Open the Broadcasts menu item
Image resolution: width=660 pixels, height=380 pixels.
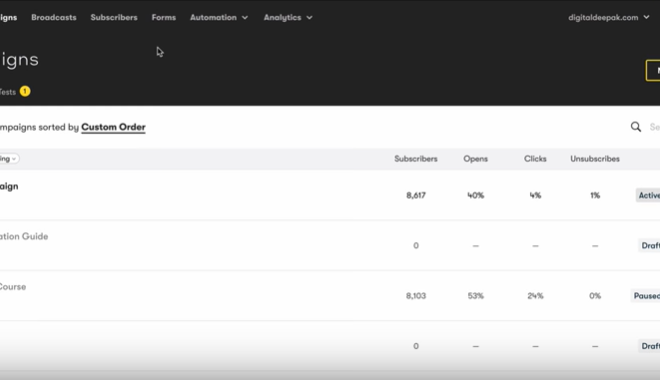click(54, 17)
